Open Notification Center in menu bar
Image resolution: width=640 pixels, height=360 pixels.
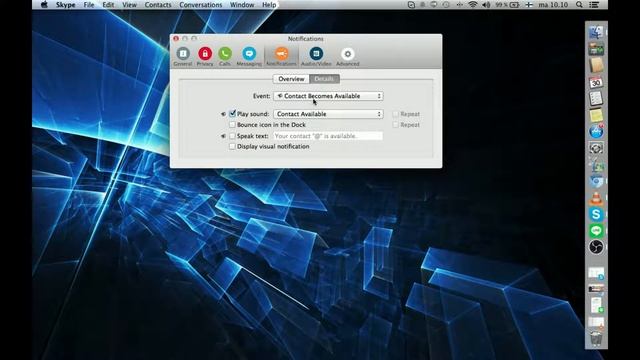click(x=594, y=5)
